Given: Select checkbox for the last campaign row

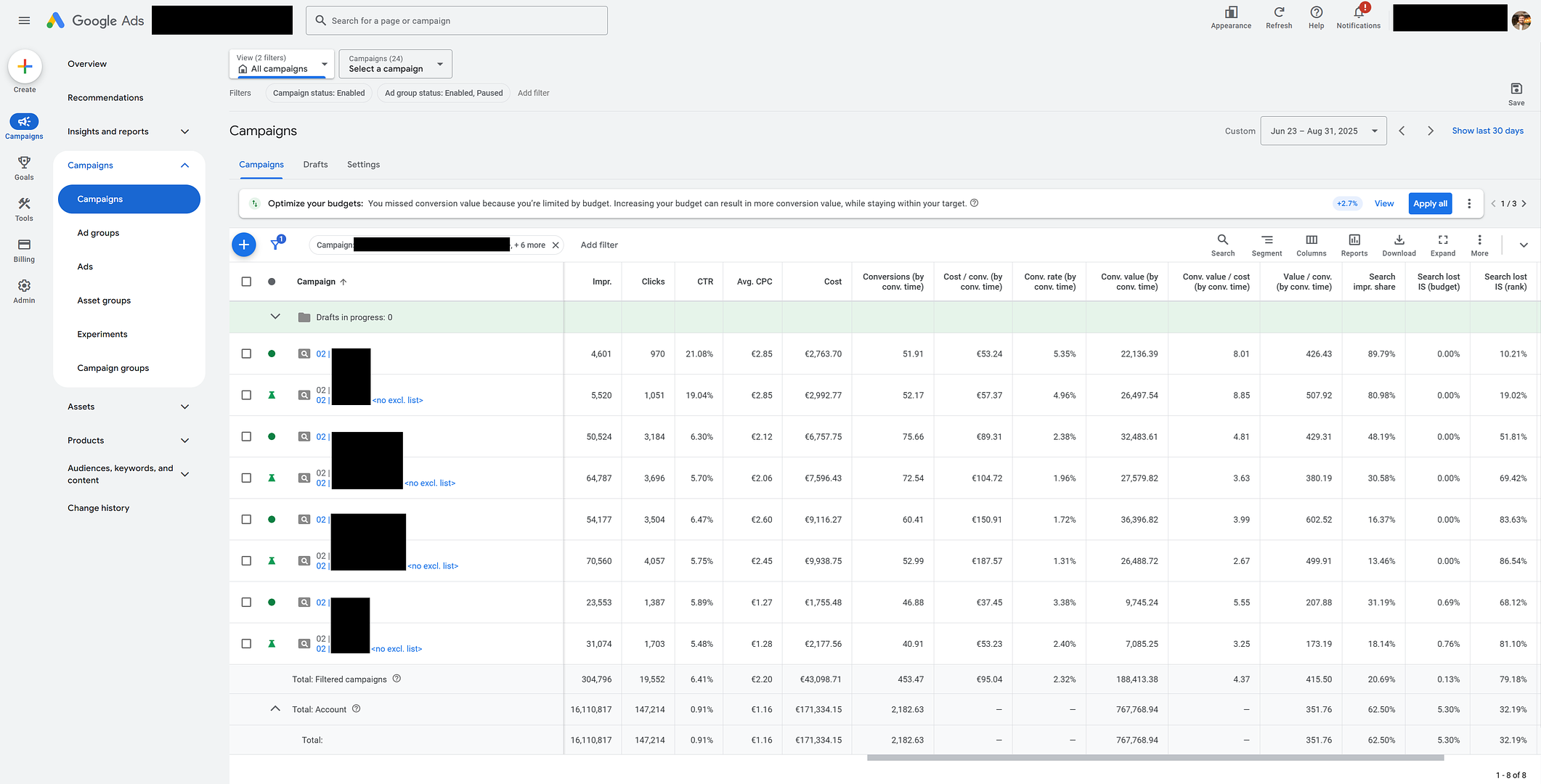Looking at the screenshot, I should 246,644.
